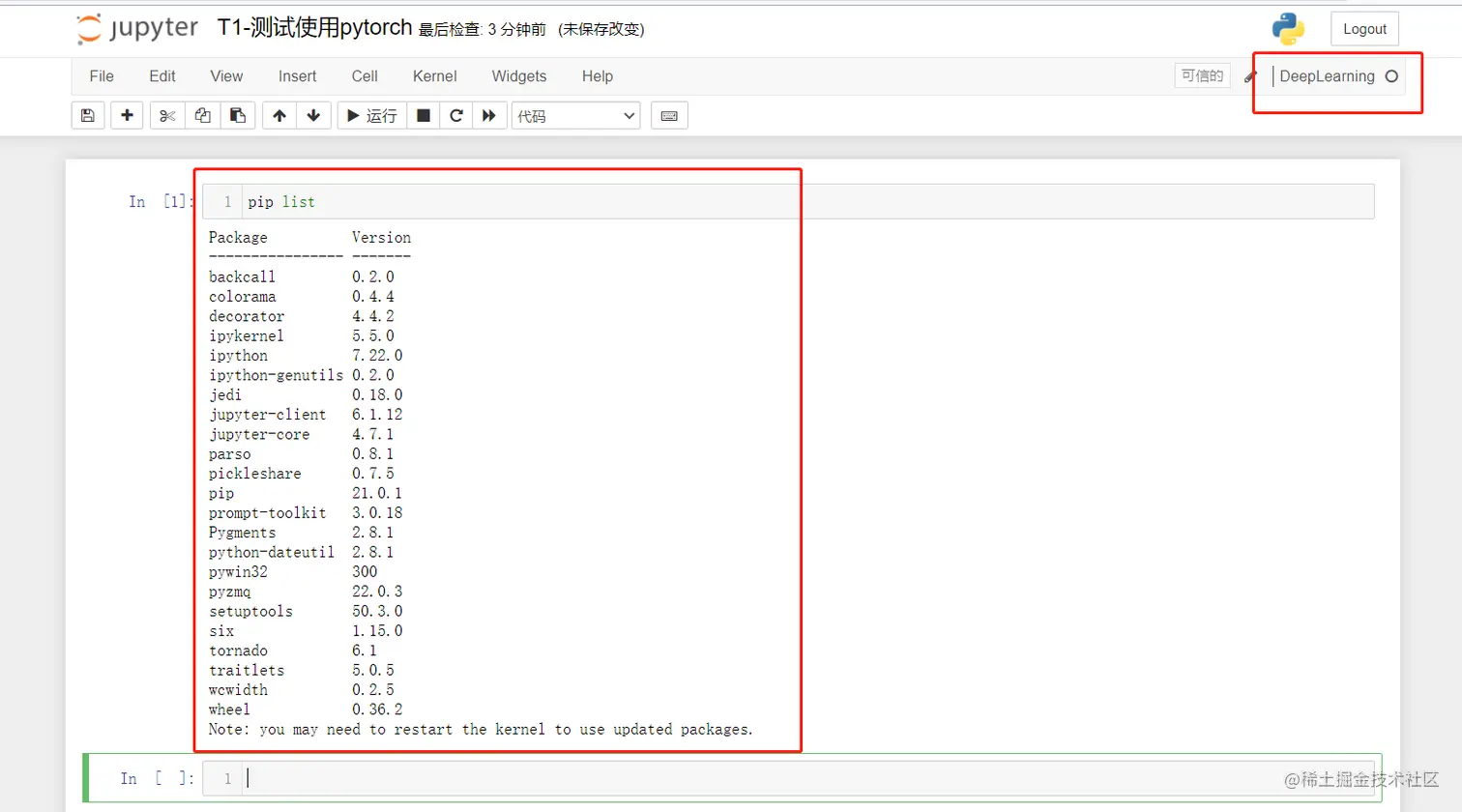Click the pip 21.0.1 output row
This screenshot has width=1462, height=812.
tap(306, 494)
